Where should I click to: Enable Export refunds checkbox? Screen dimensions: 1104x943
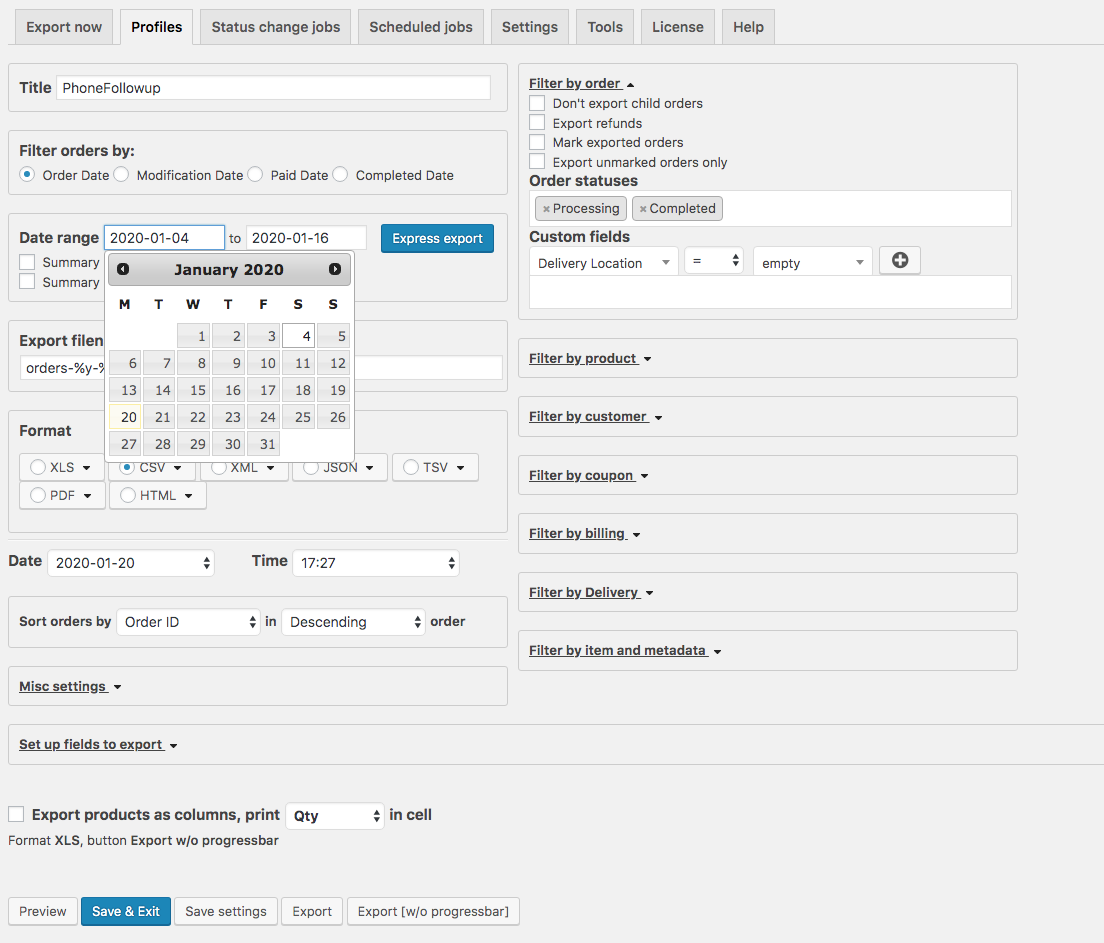(x=537, y=123)
